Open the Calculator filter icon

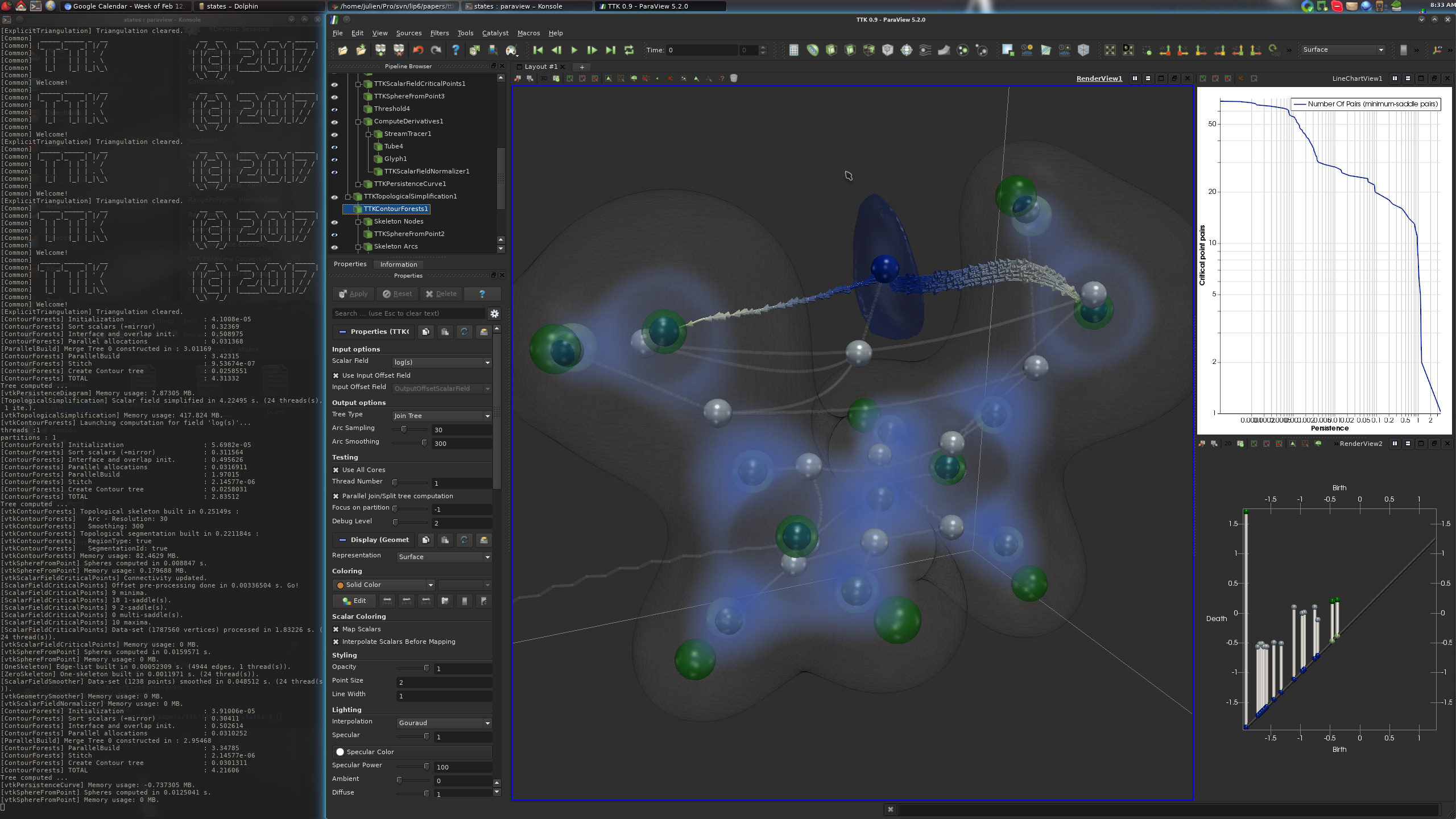[794, 51]
